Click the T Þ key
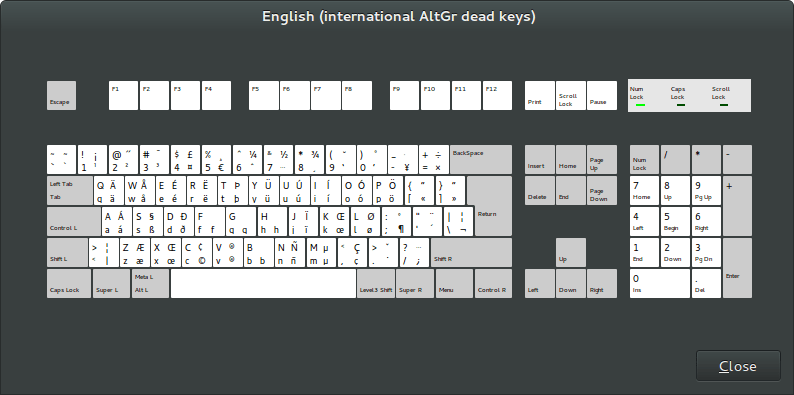 coord(233,190)
